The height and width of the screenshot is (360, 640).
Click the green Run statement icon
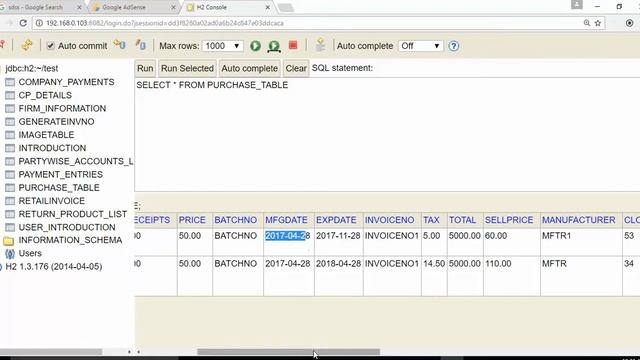click(256, 46)
